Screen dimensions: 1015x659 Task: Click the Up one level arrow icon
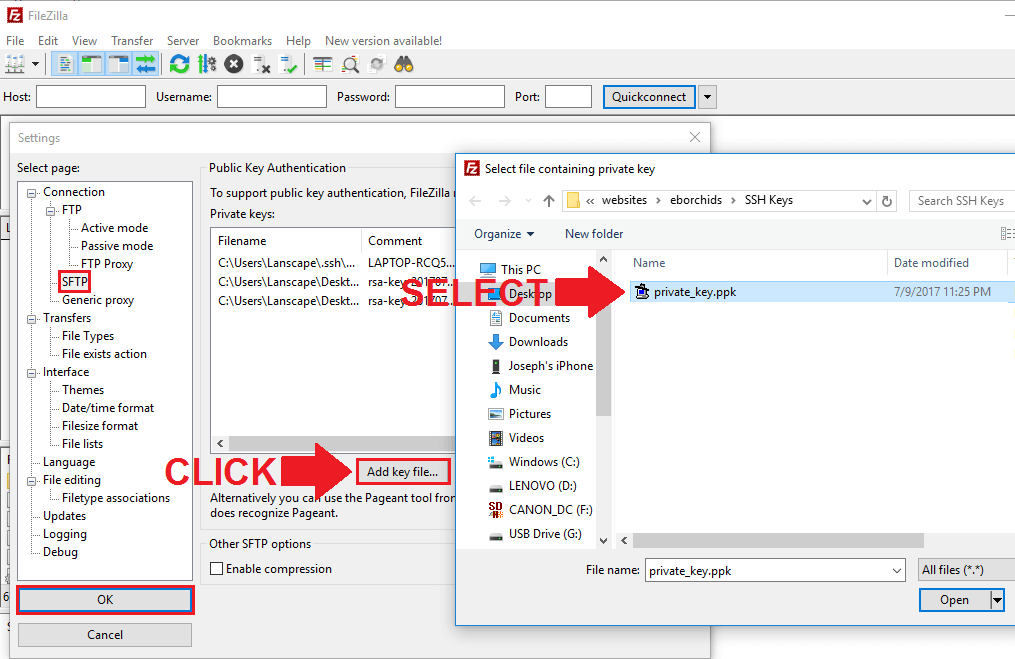click(549, 201)
